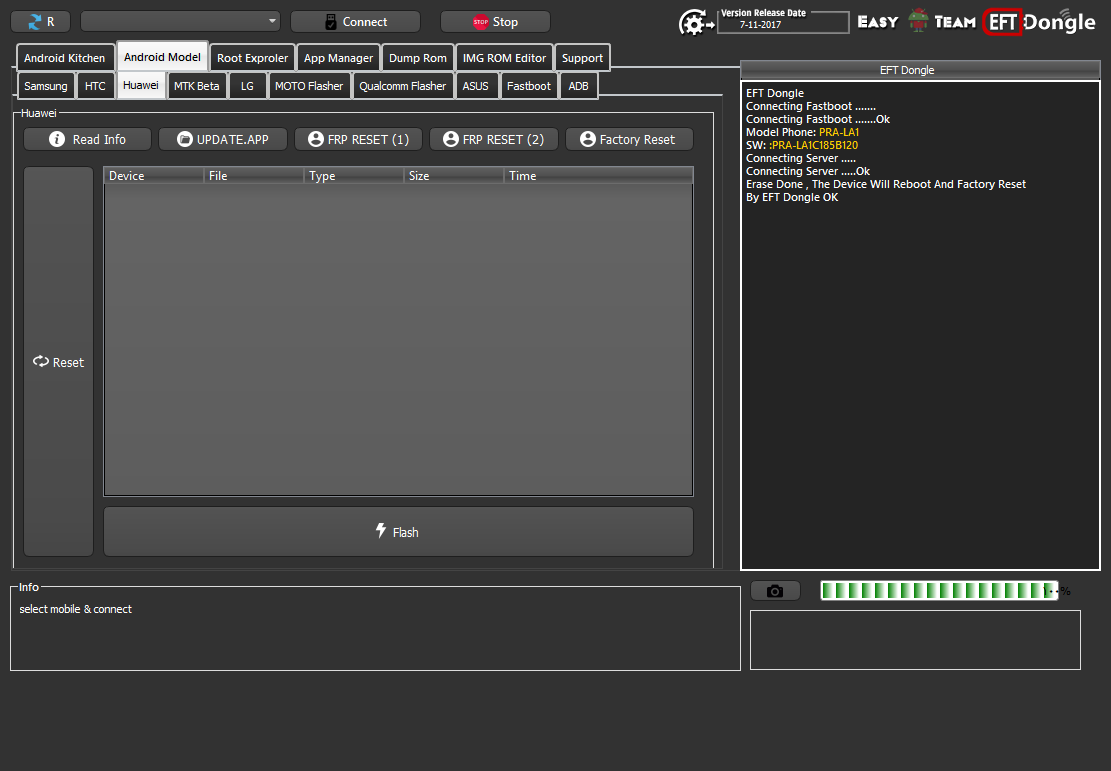This screenshot has height=771, width=1111.
Task: Open the Android Kitchen tab
Action: (64, 58)
